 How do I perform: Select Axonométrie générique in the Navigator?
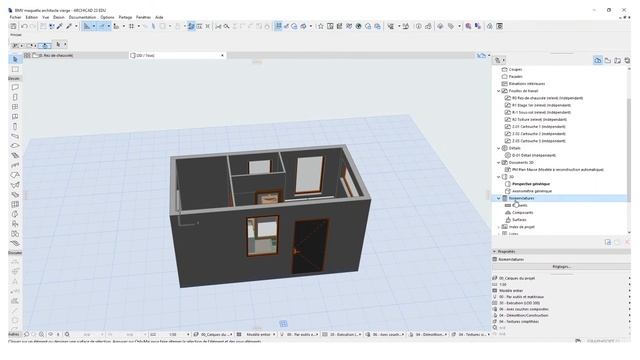[532, 191]
